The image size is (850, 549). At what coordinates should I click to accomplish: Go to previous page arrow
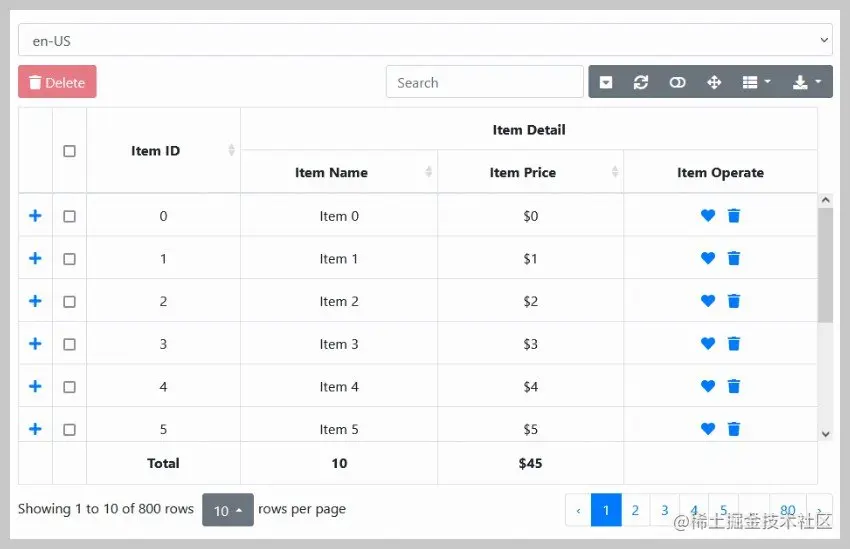[578, 510]
